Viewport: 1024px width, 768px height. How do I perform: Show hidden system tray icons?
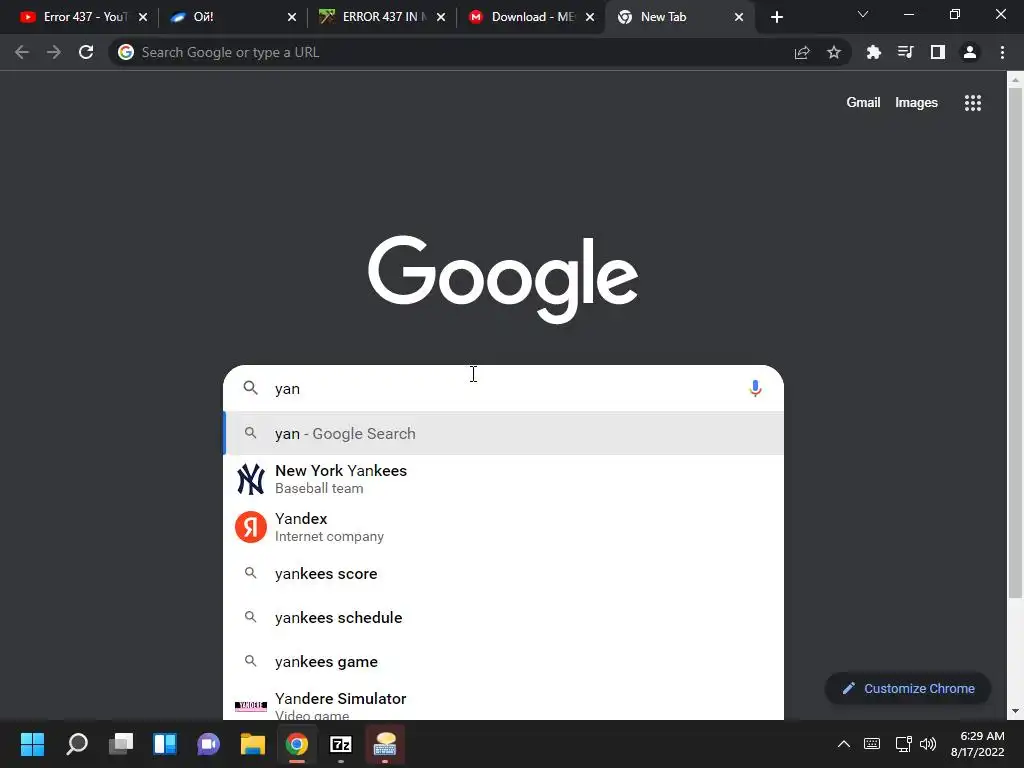(844, 744)
